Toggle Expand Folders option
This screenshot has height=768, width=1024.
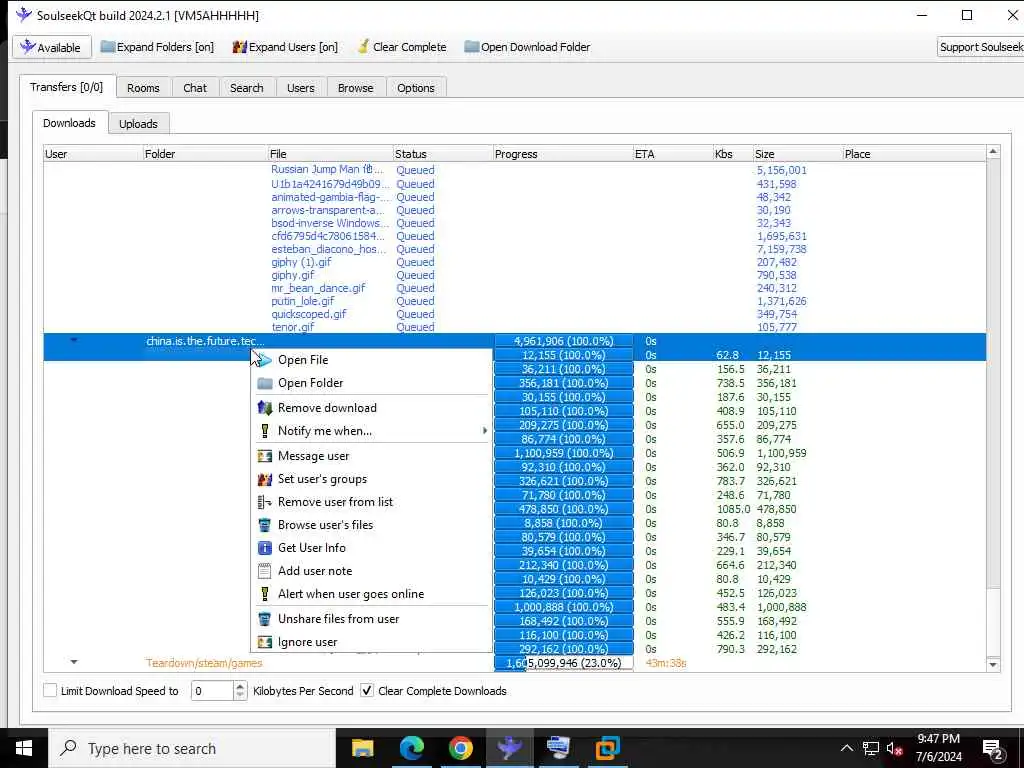157,47
